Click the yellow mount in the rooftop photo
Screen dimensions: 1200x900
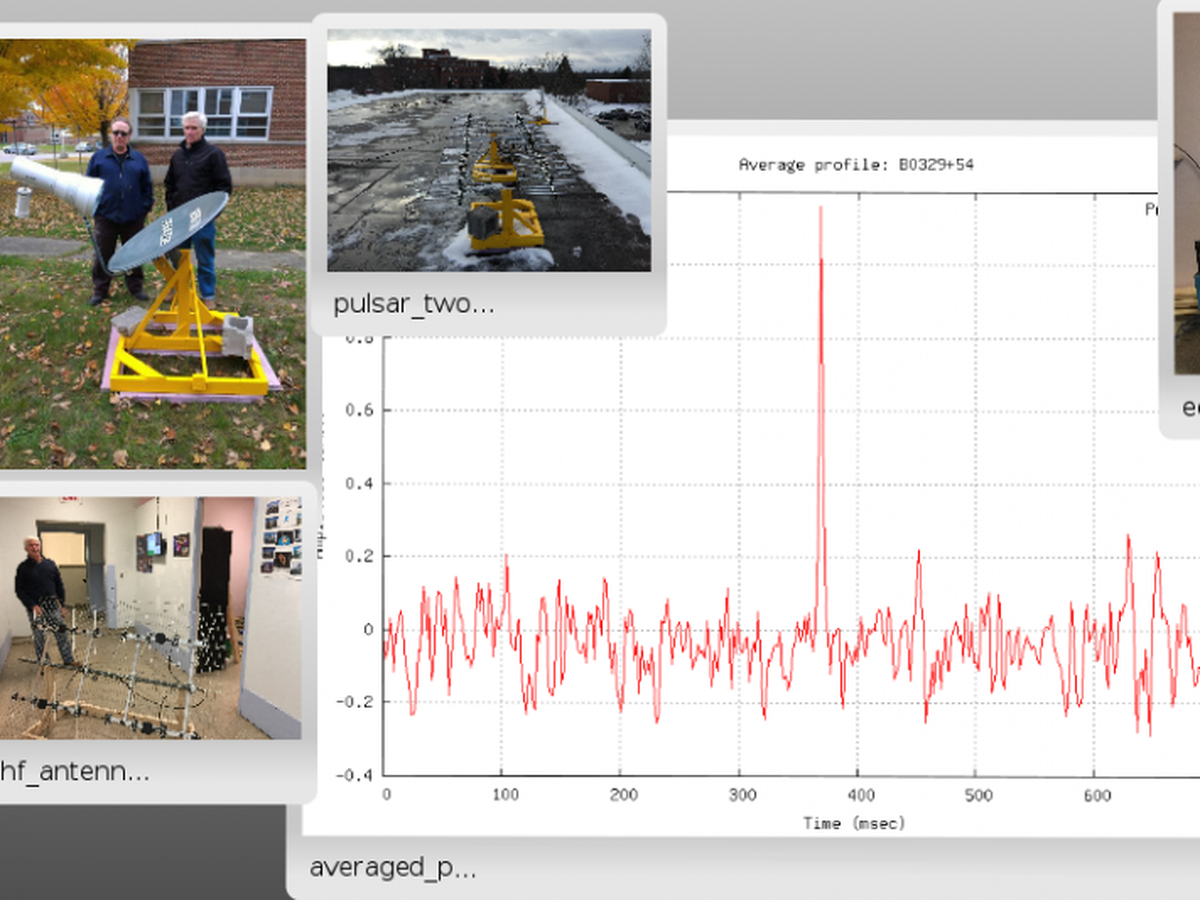(x=506, y=223)
